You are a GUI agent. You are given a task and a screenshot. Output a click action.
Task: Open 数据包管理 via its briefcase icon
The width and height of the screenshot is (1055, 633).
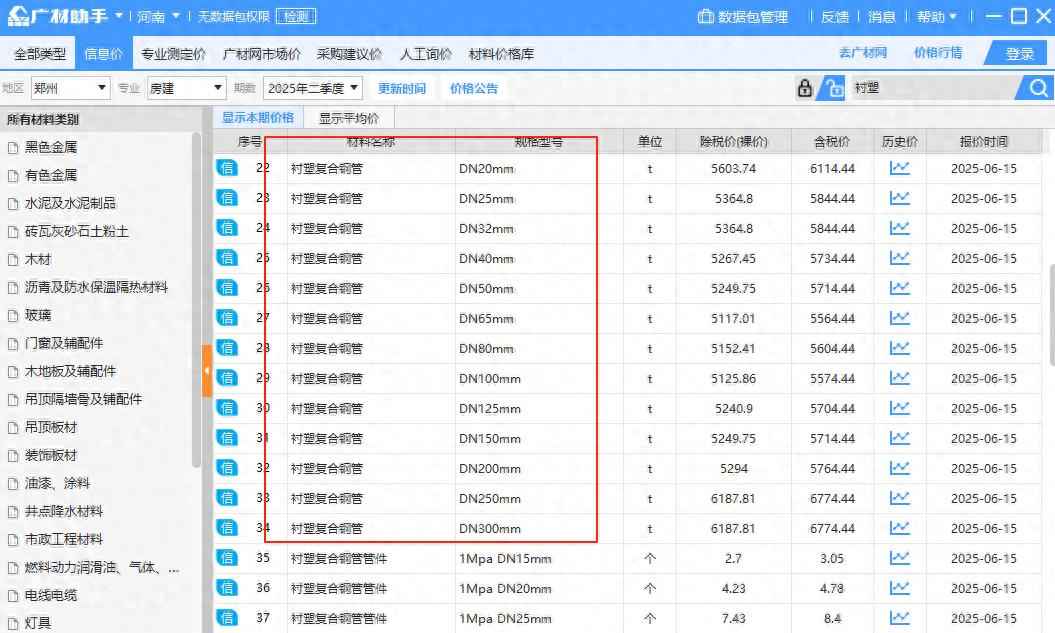point(707,15)
